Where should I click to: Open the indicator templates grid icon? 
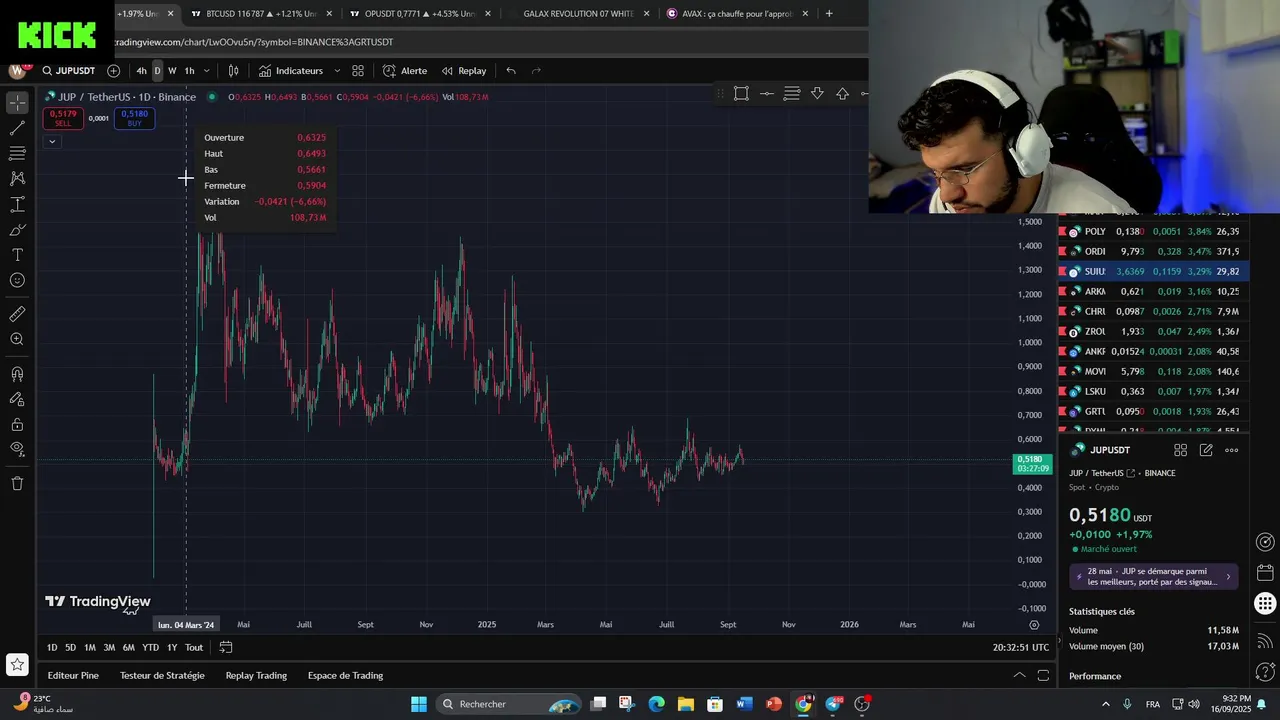[358, 71]
